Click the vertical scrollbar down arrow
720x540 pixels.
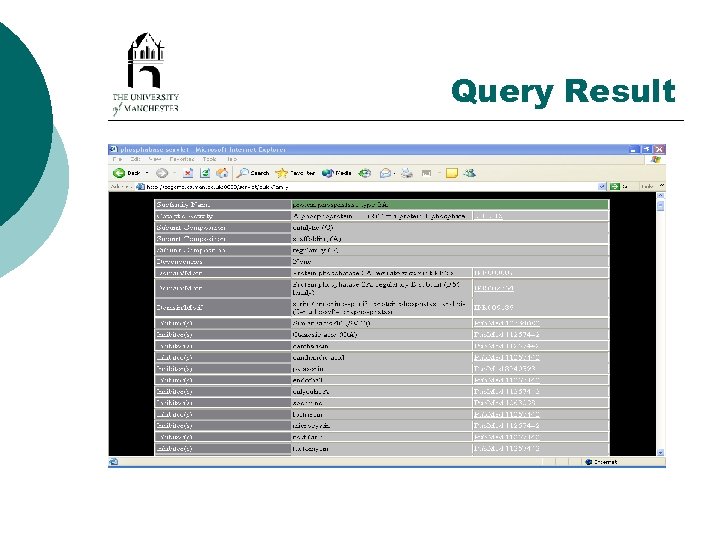(x=660, y=452)
